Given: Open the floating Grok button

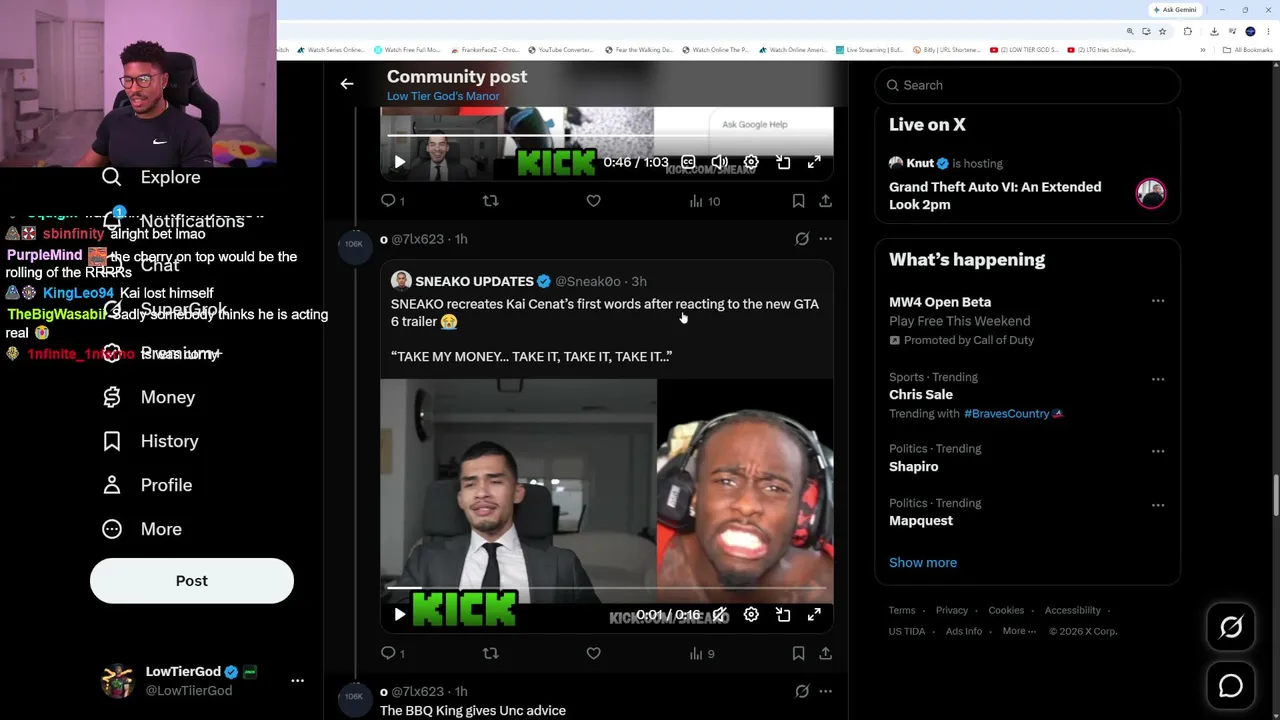Looking at the screenshot, I should [x=1231, y=627].
